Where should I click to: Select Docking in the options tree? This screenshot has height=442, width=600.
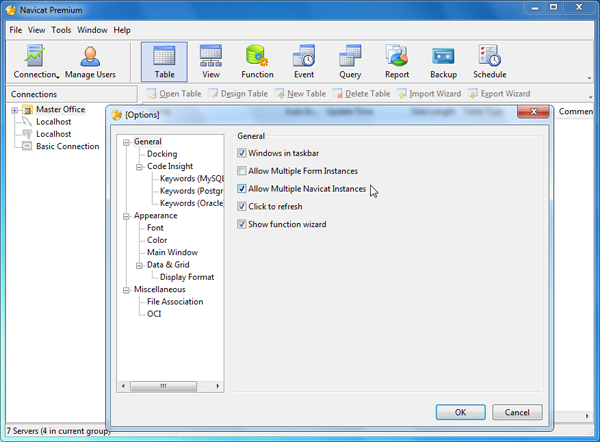pyautogui.click(x=162, y=154)
